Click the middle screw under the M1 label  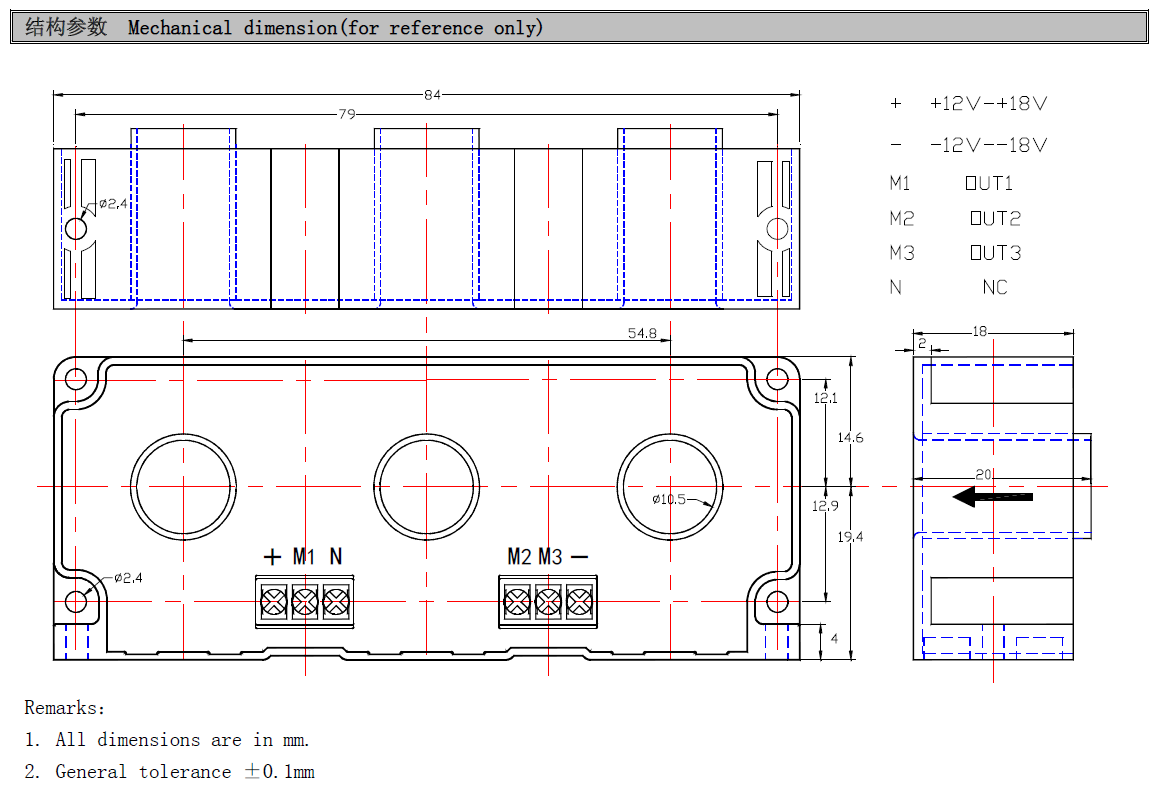(305, 601)
